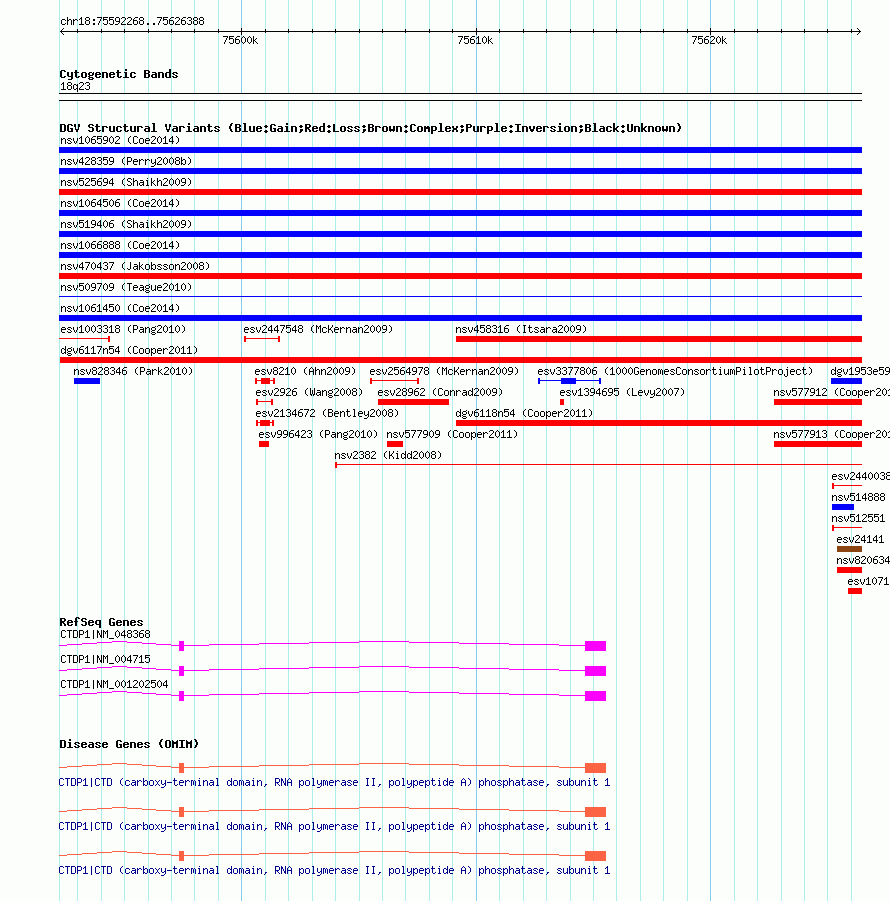The image size is (890, 901).
Task: Open variant nsv1065902 (Coe2014) label
Action: (x=120, y=140)
